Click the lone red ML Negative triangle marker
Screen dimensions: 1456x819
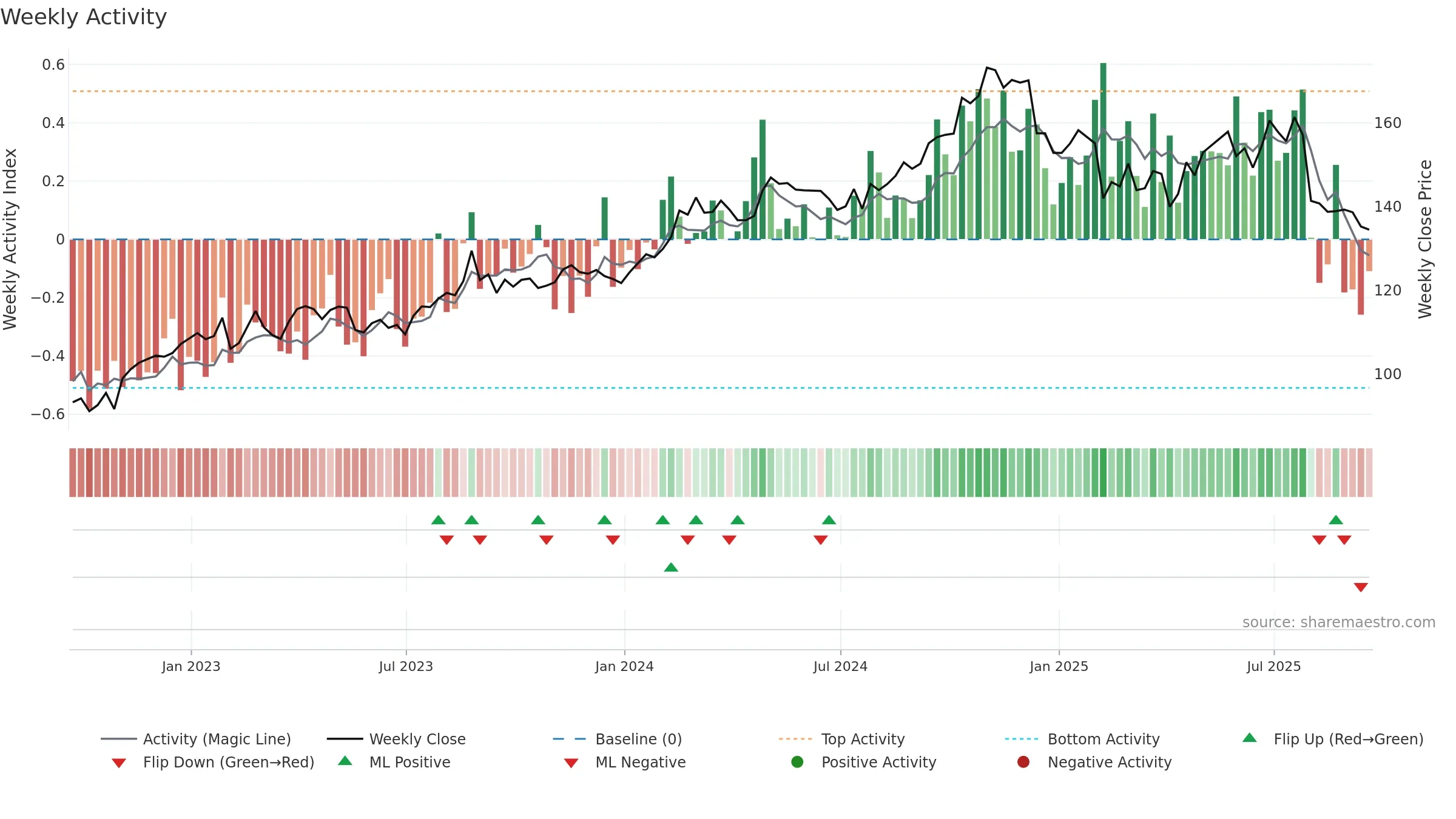click(x=1361, y=587)
